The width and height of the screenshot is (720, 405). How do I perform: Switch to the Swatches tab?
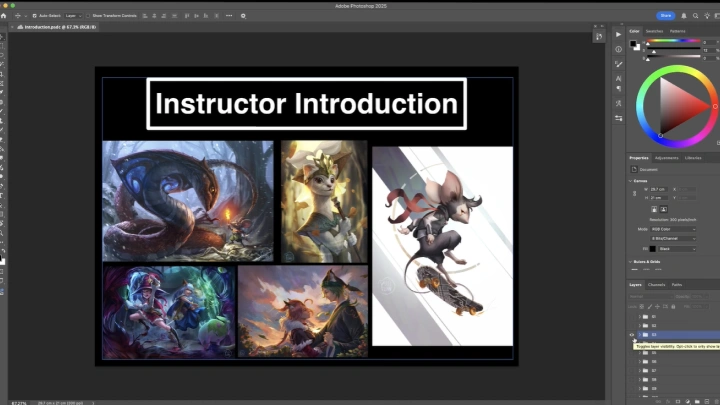coord(654,31)
